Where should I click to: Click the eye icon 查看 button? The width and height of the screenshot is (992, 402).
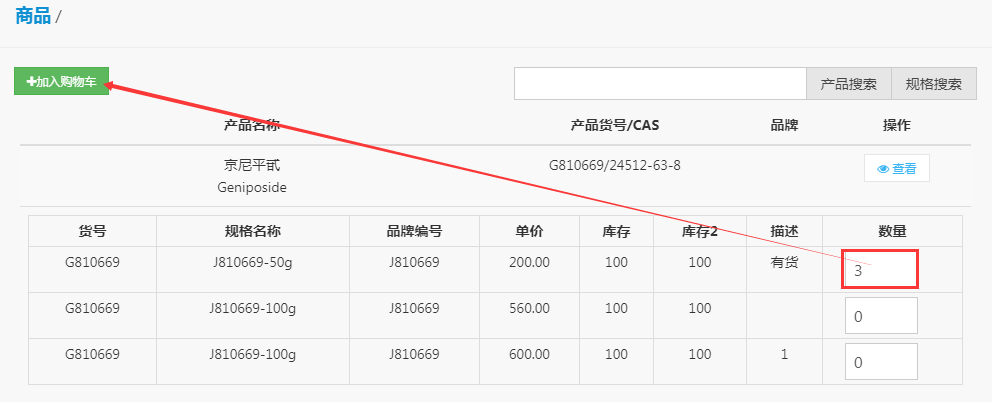896,169
